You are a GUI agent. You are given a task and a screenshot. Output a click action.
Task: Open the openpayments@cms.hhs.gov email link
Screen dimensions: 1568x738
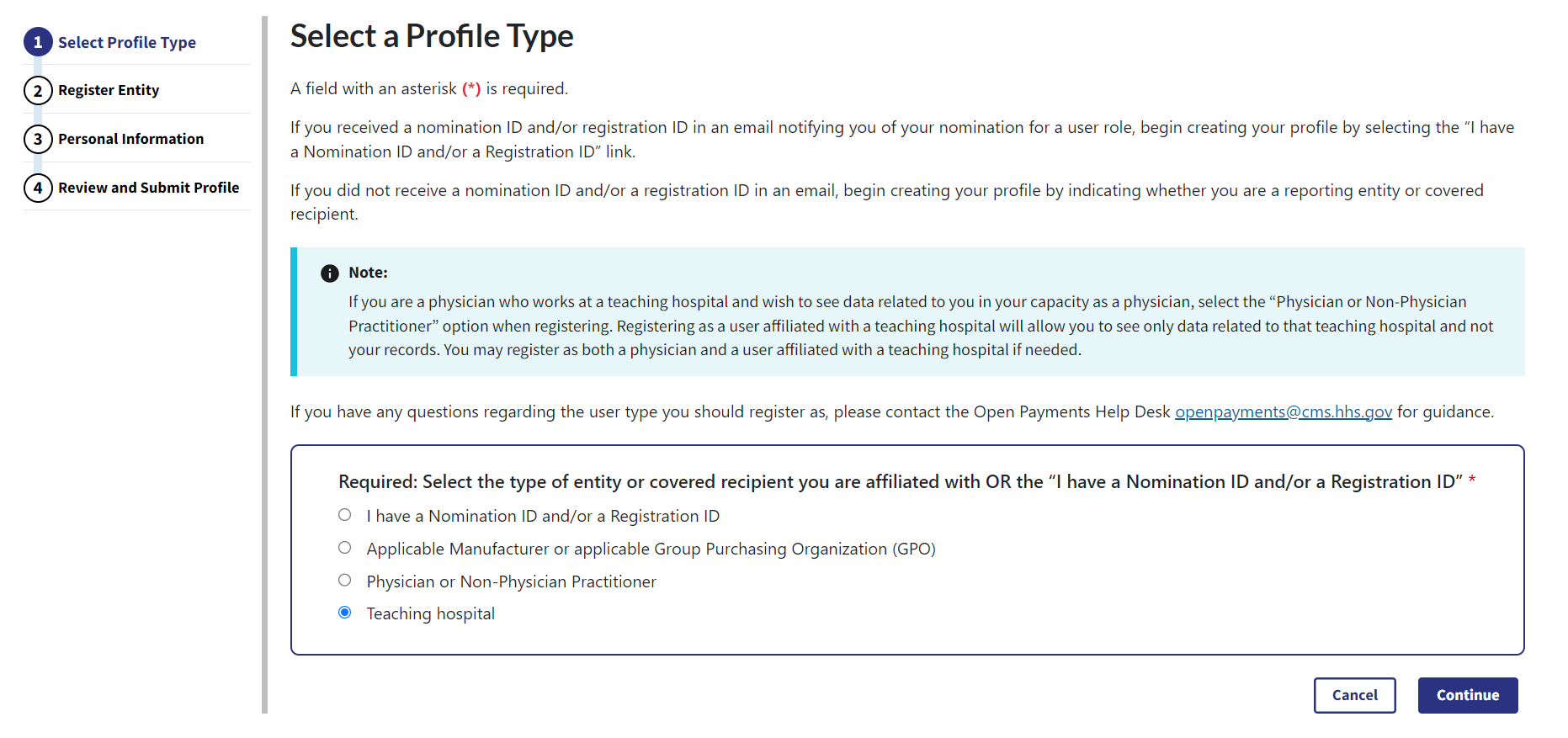tap(1283, 411)
